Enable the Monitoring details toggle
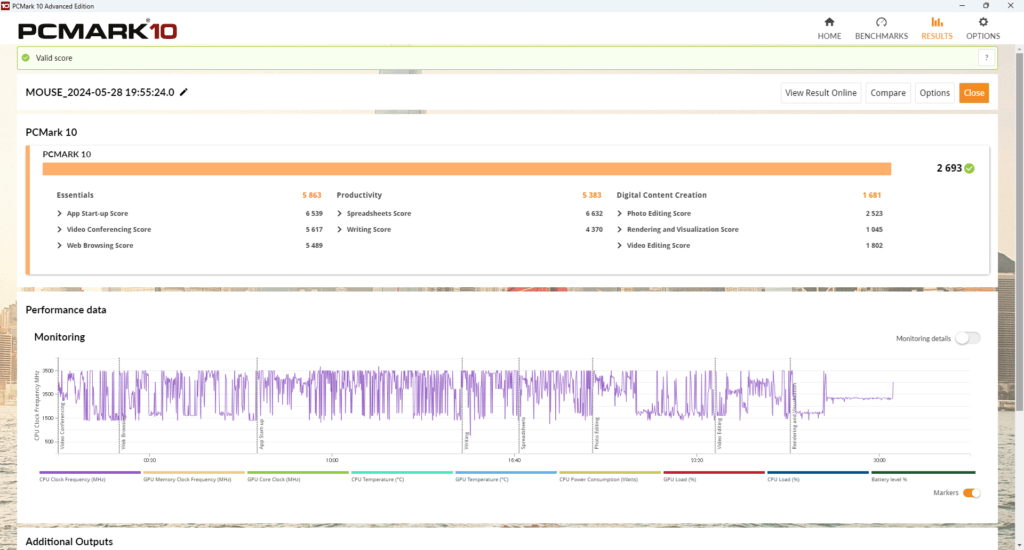 click(x=967, y=338)
